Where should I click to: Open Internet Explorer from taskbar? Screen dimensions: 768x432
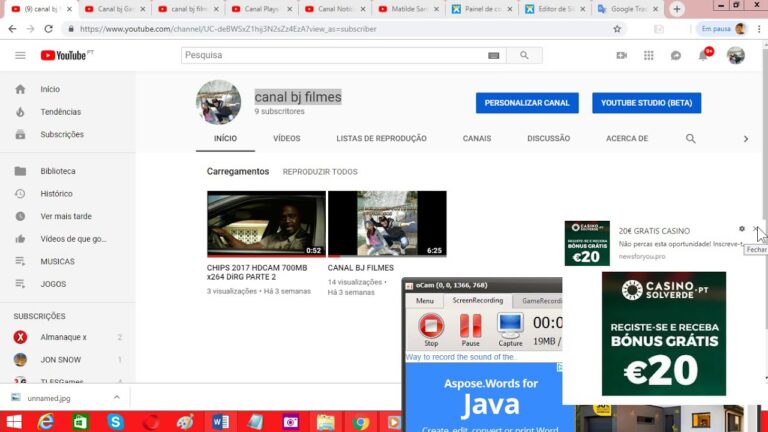pos(46,422)
